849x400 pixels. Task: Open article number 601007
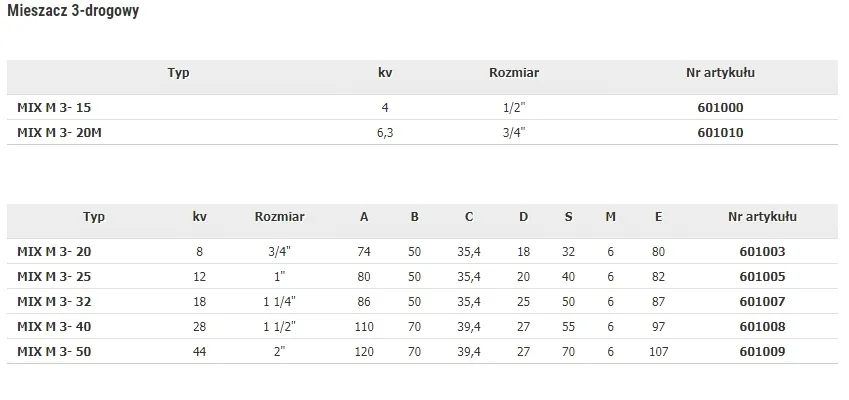[x=762, y=301]
